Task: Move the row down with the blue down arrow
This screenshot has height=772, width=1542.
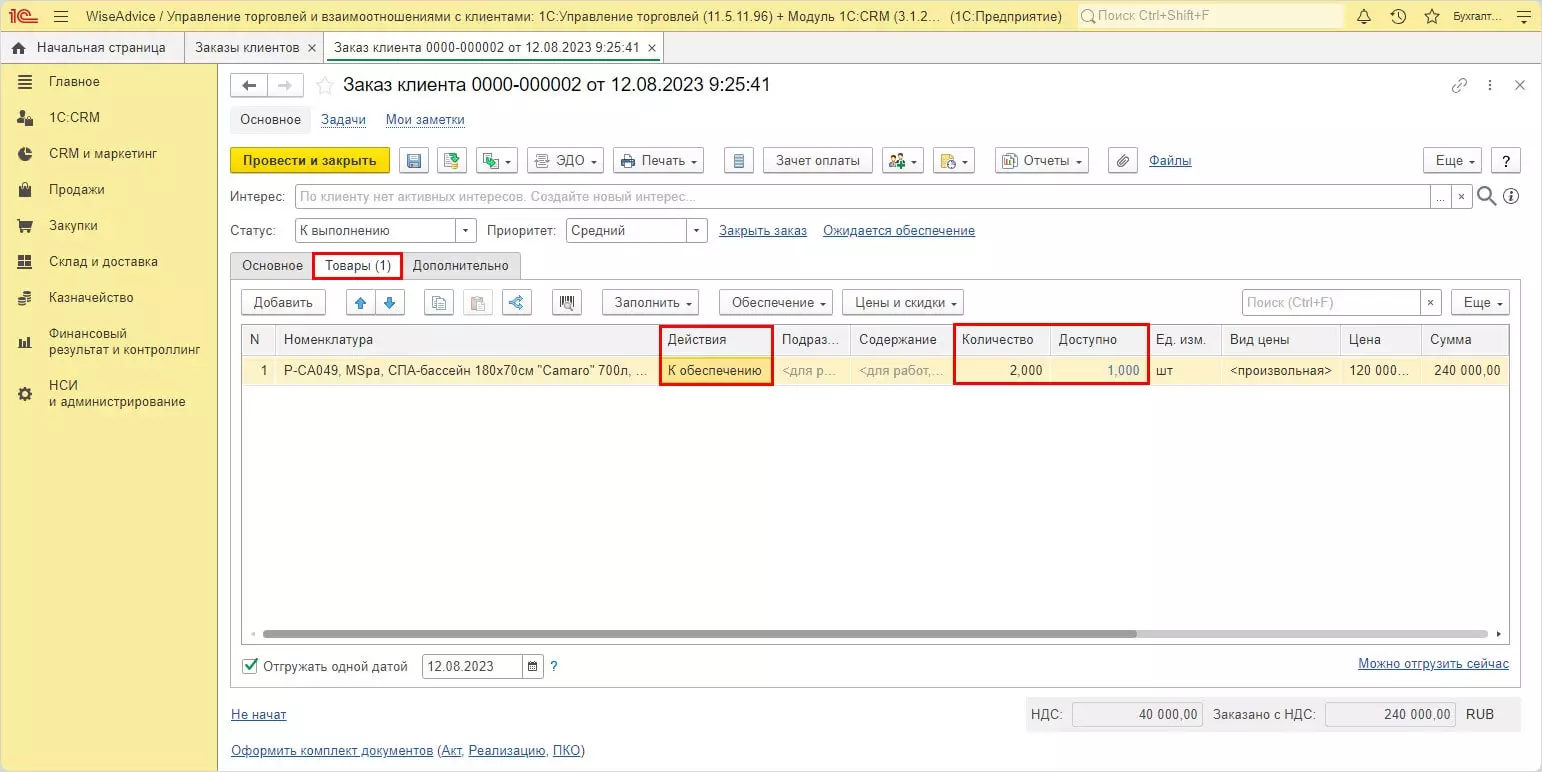Action: [388, 302]
